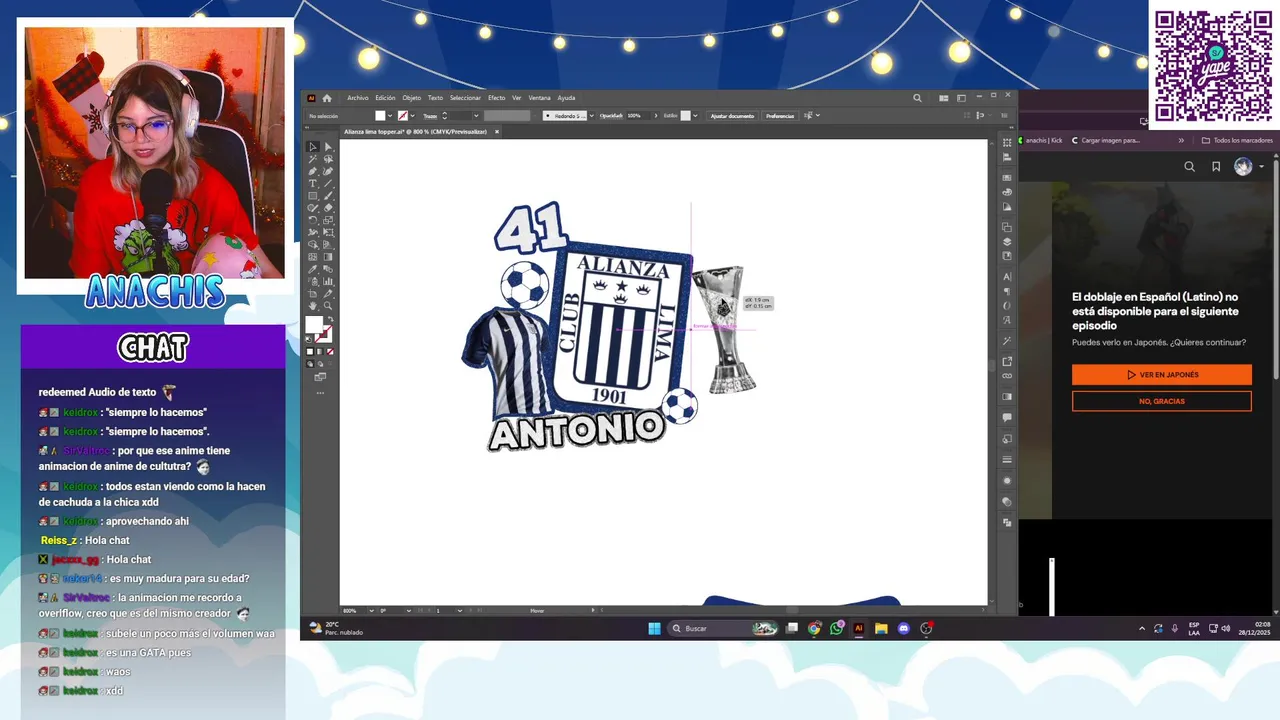Click Illustrator home icon
This screenshot has height=720, width=1280.
click(x=327, y=98)
